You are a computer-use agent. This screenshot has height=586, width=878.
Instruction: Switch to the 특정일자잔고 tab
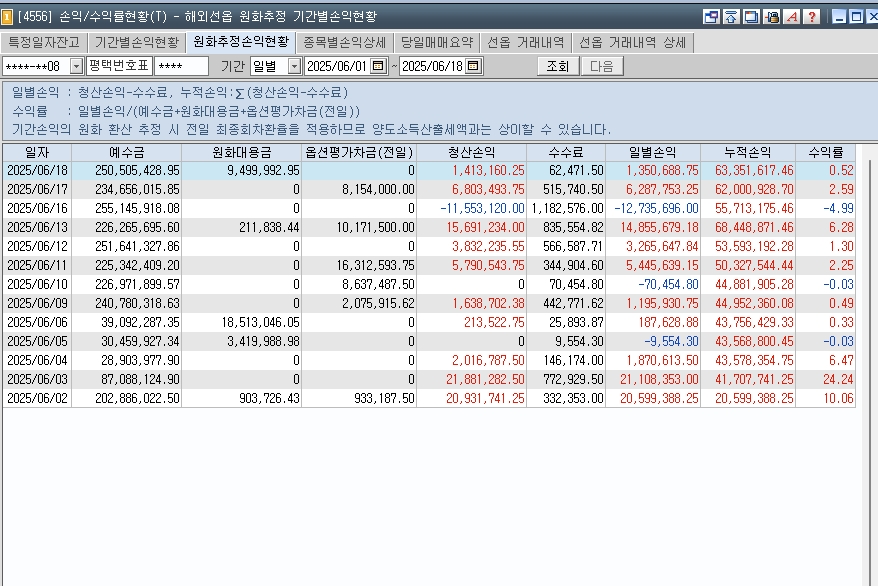click(x=44, y=43)
